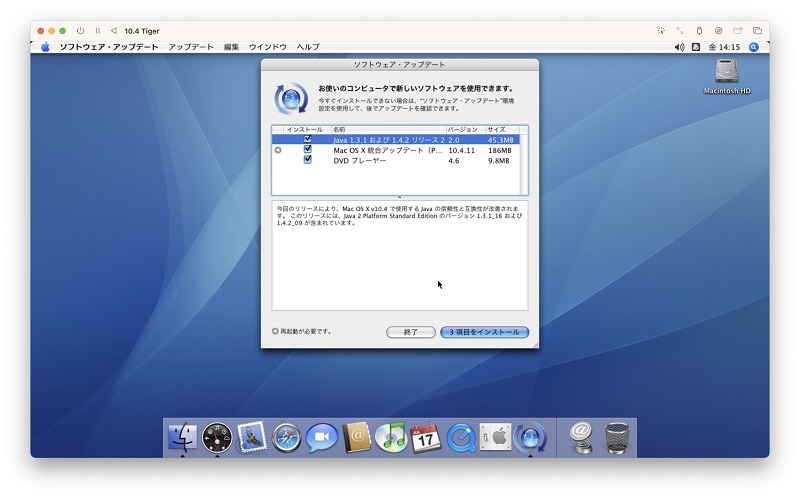800x498 pixels.
Task: Open Macintosh HD desktop drive icon
Action: click(x=727, y=77)
